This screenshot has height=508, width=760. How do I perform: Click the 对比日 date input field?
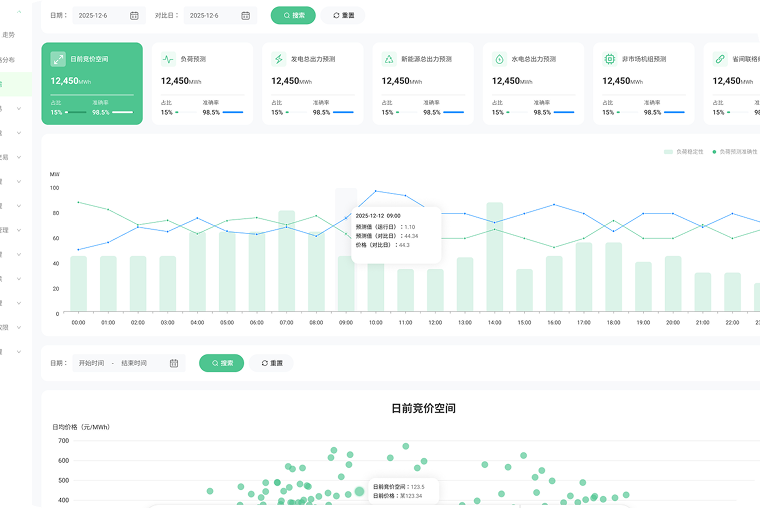click(x=220, y=16)
